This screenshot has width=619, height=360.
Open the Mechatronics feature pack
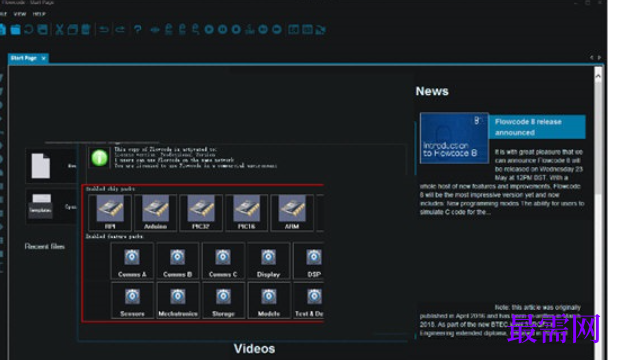tap(178, 300)
